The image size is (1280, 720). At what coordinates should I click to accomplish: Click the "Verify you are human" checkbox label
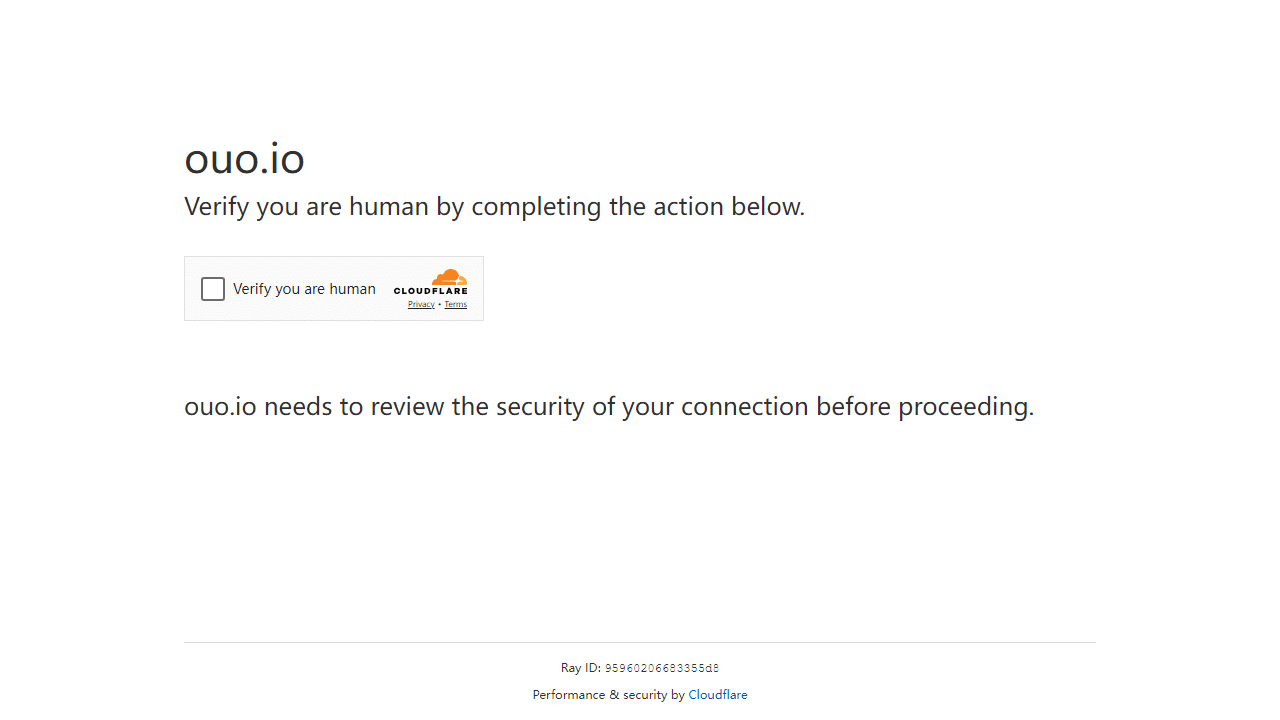[304, 289]
